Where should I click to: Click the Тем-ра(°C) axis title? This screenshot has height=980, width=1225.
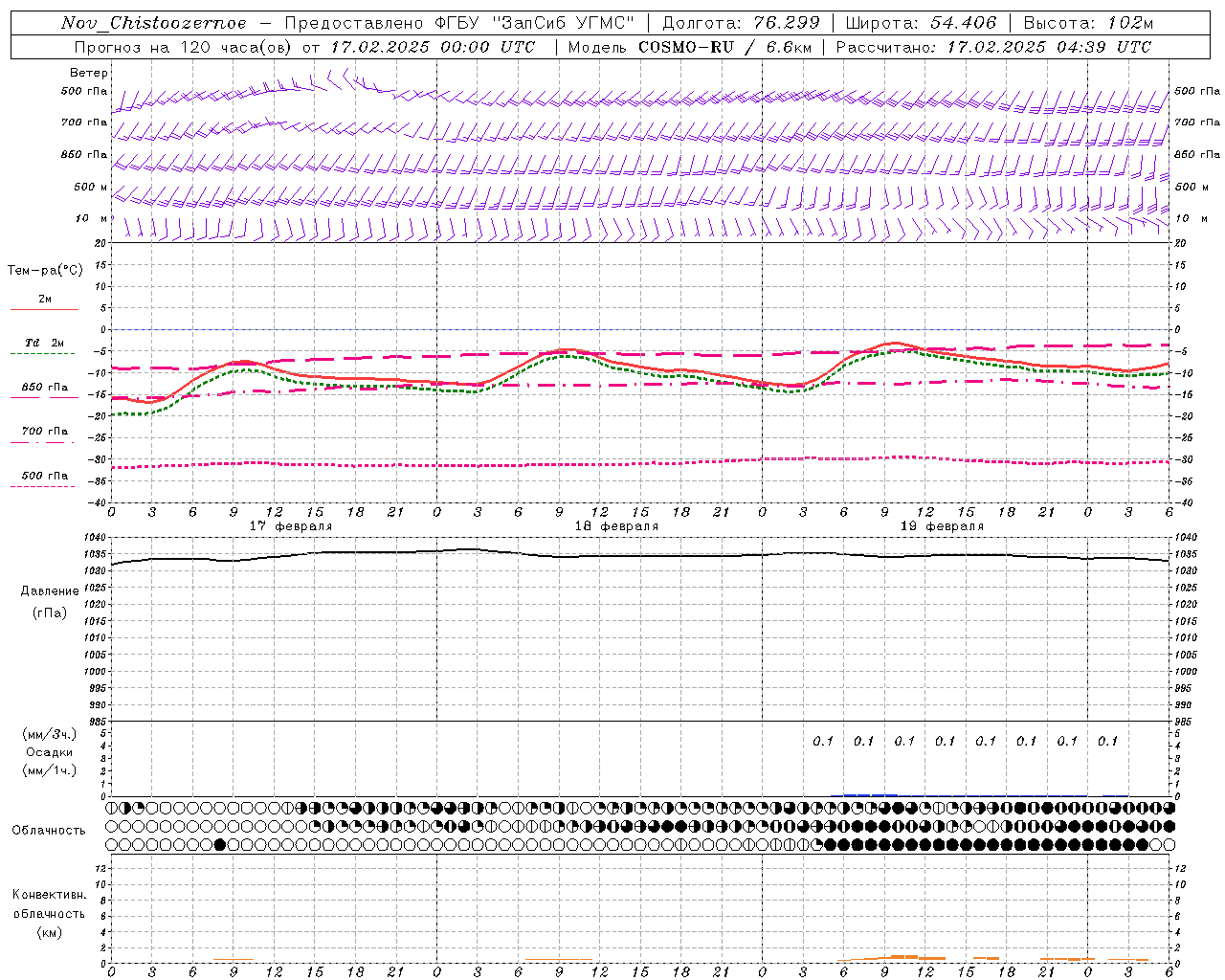point(45,270)
